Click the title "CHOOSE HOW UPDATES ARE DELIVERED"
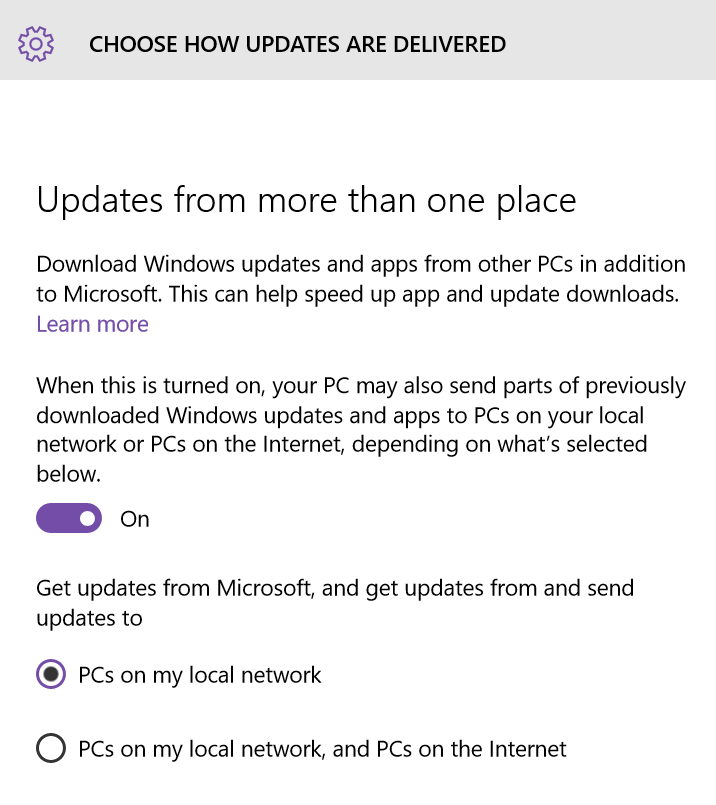716x805 pixels. pos(297,44)
